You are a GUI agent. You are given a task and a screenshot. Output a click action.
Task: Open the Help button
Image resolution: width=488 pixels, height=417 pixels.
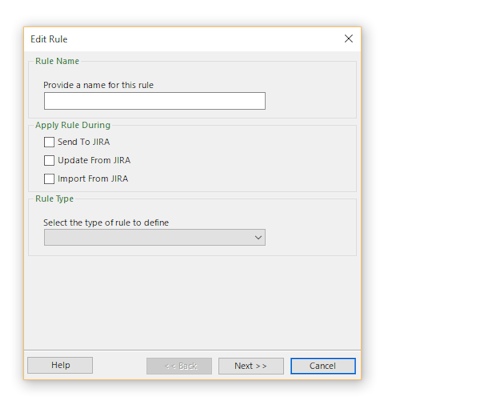(x=60, y=365)
